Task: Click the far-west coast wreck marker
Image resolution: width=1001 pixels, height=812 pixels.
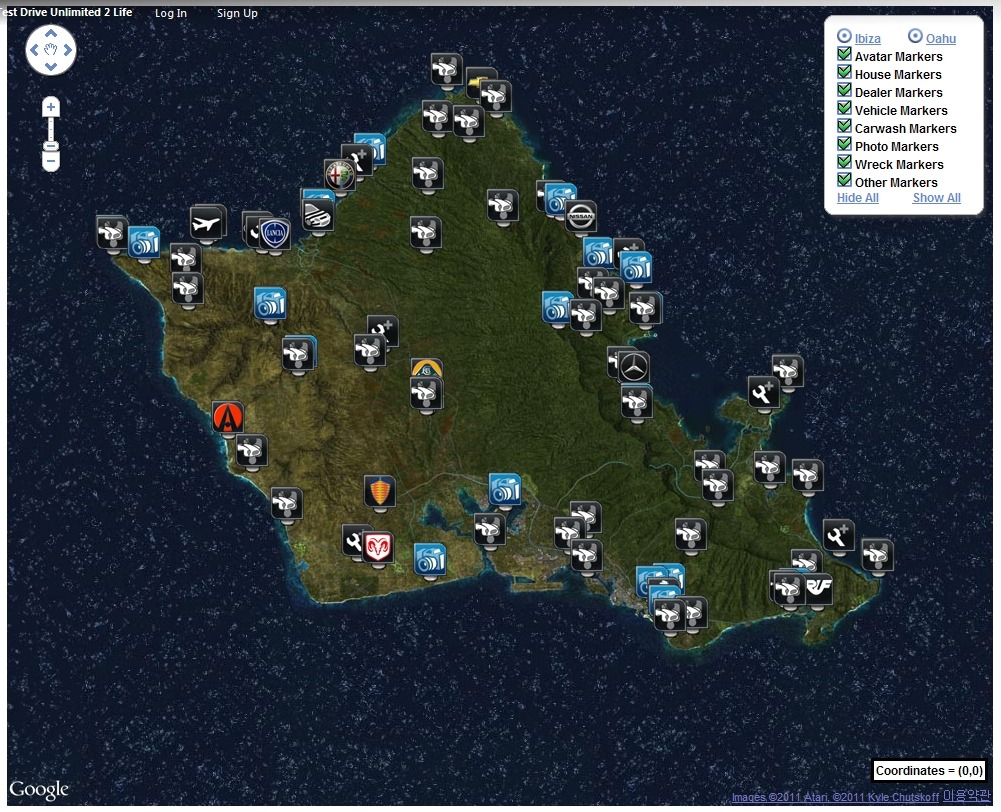Action: click(x=112, y=231)
